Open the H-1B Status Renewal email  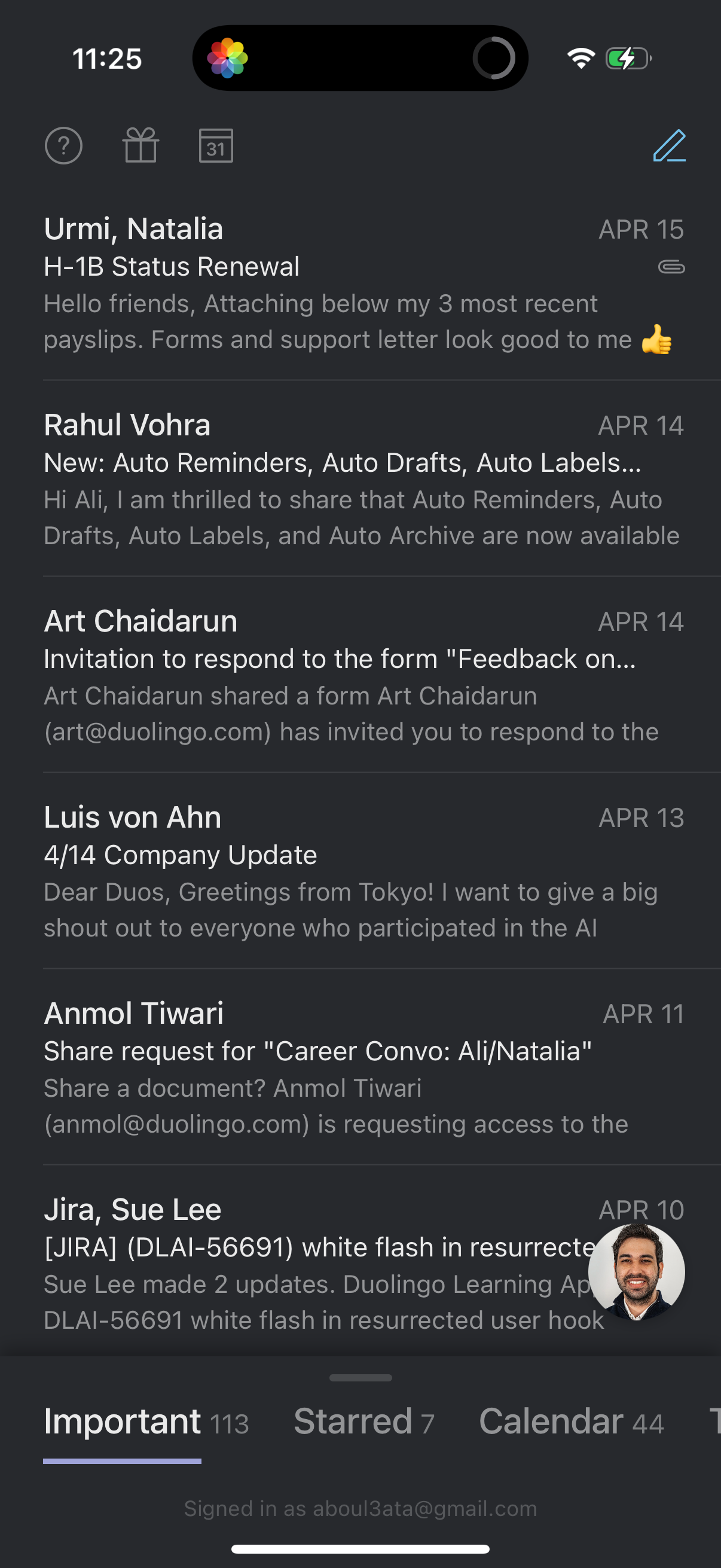click(x=341, y=285)
